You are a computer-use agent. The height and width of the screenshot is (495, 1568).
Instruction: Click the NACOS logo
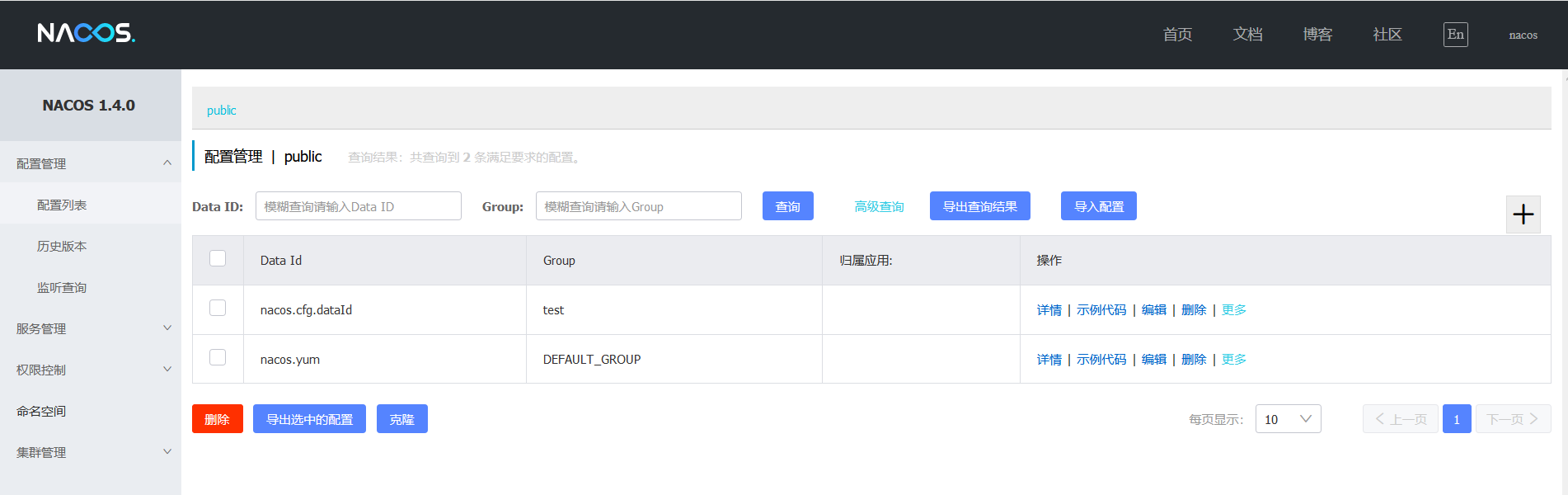click(x=87, y=33)
